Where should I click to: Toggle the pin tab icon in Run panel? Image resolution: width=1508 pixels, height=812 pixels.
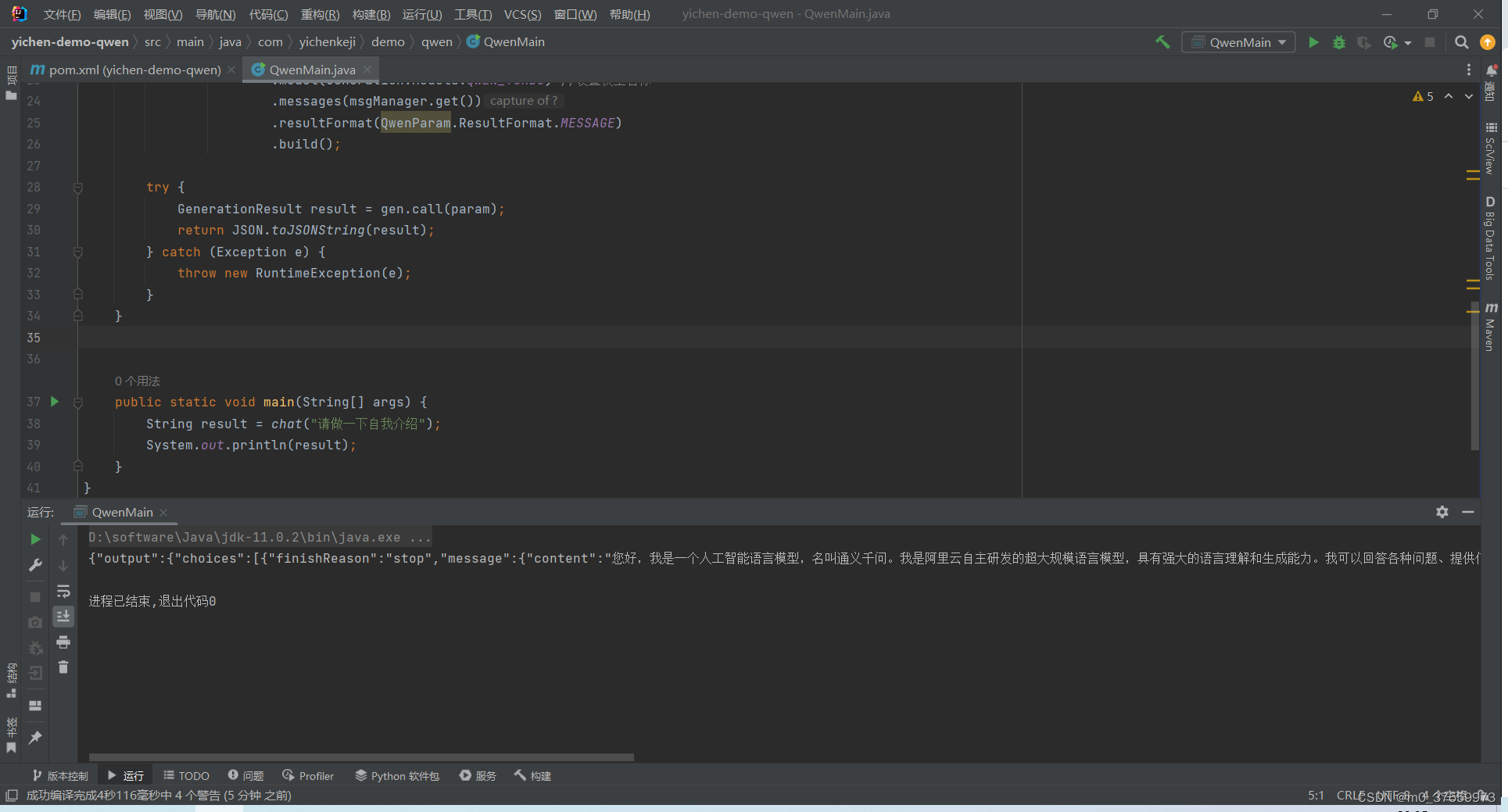pyautogui.click(x=35, y=737)
